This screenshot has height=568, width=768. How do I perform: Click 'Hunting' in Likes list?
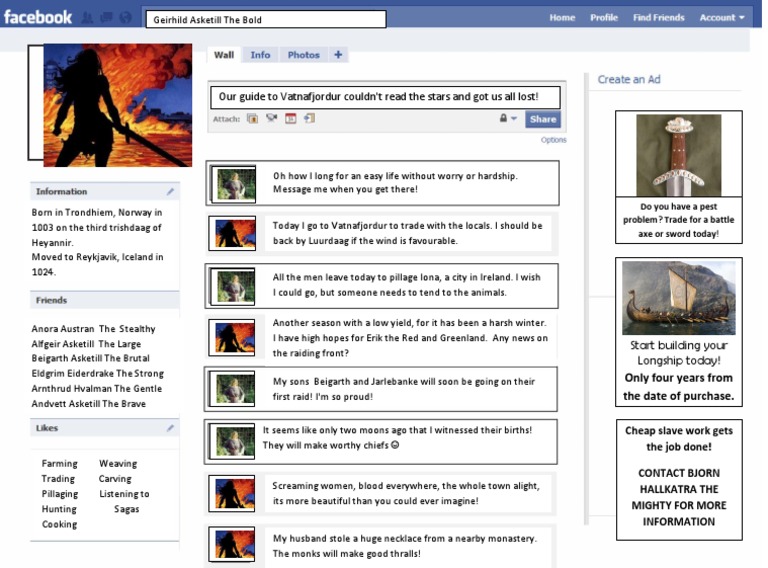59,509
